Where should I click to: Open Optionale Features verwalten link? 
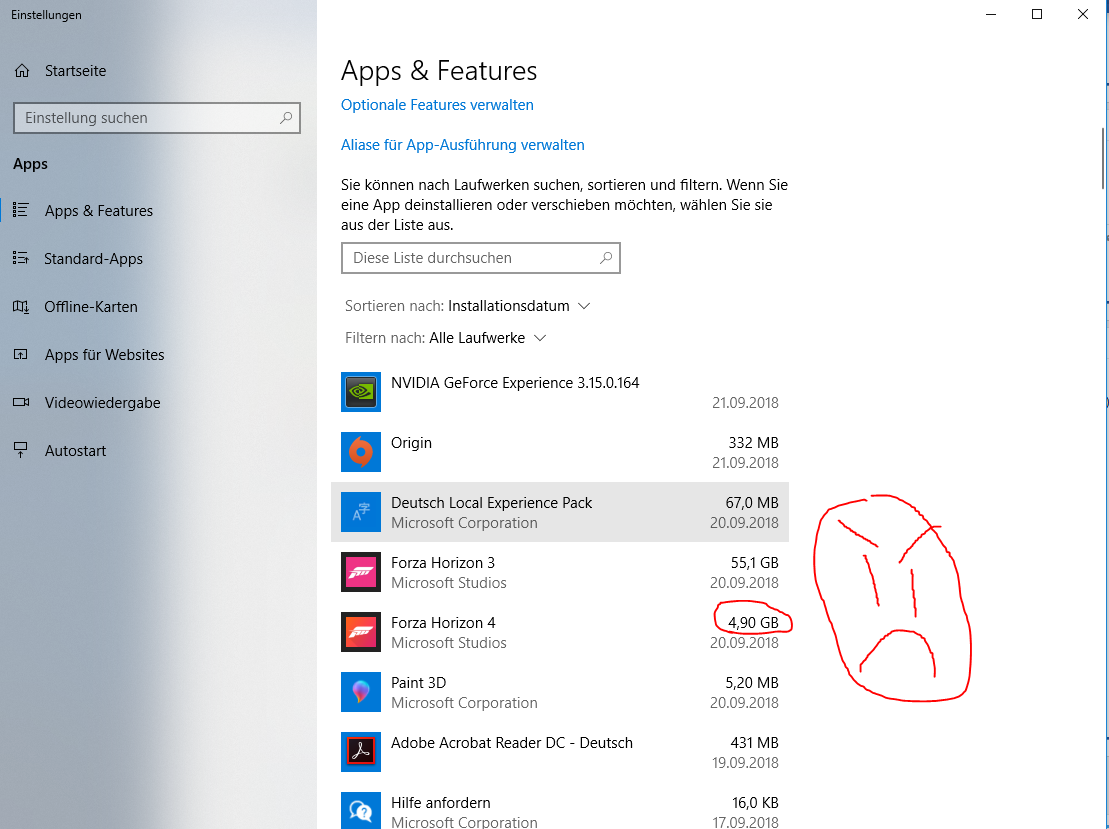(437, 105)
